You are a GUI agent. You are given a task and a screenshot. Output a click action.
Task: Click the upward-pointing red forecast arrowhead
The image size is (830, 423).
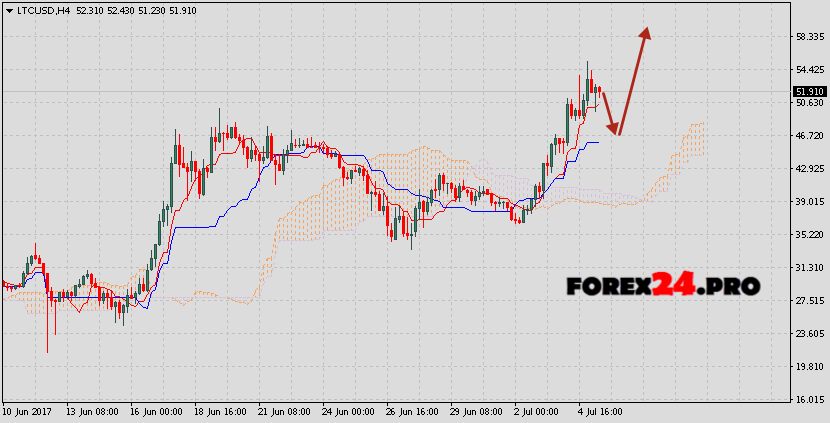point(646,33)
